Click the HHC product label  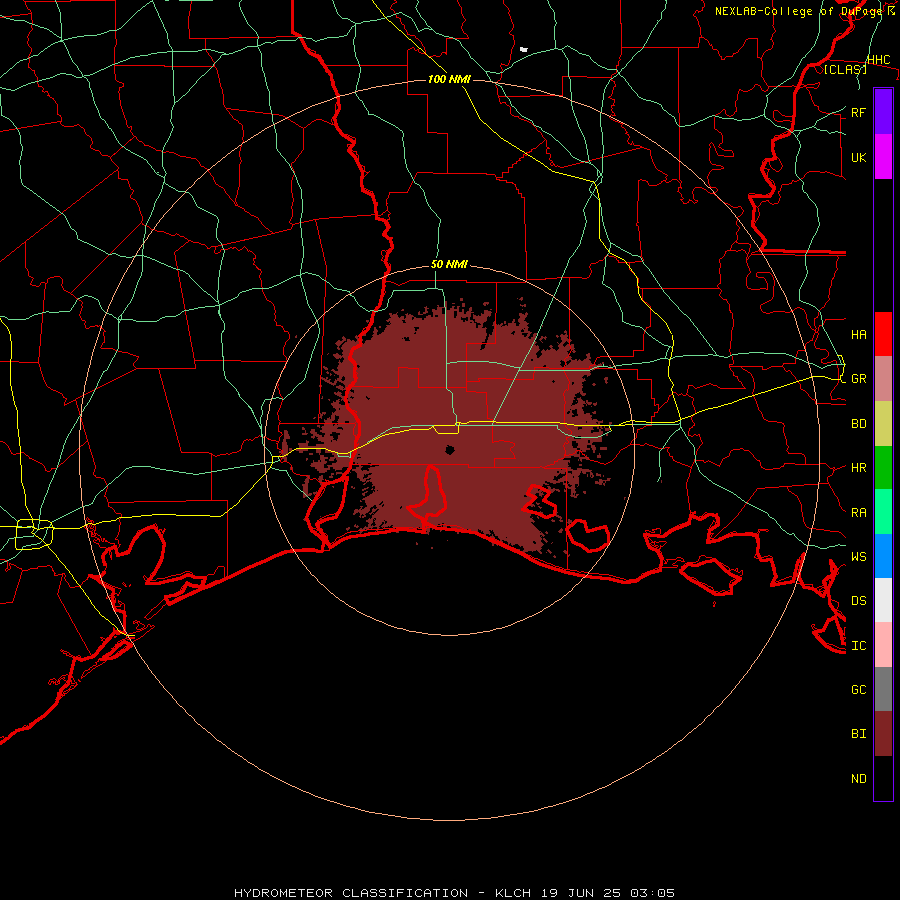click(878, 60)
